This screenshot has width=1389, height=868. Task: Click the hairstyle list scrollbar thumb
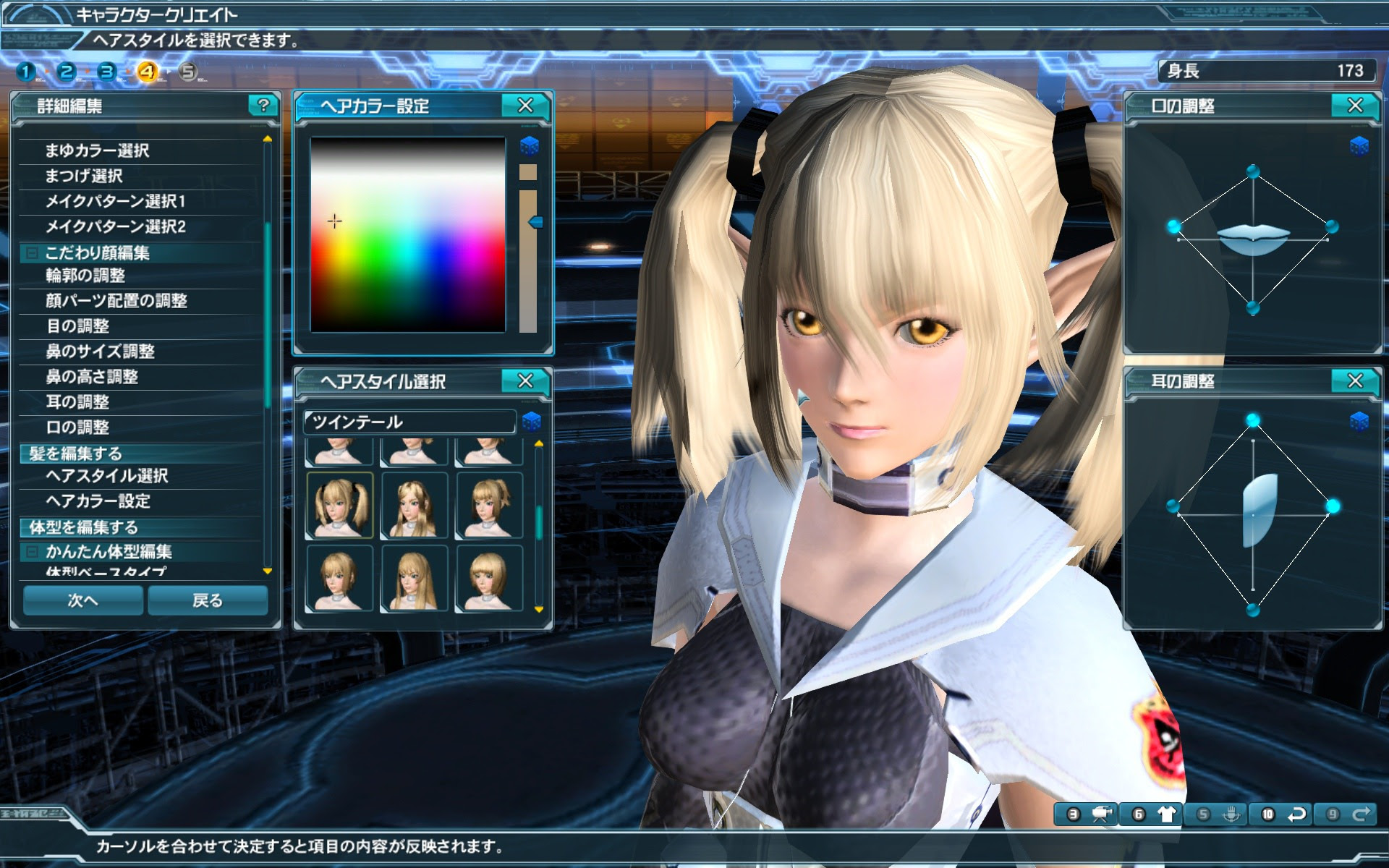click(539, 522)
